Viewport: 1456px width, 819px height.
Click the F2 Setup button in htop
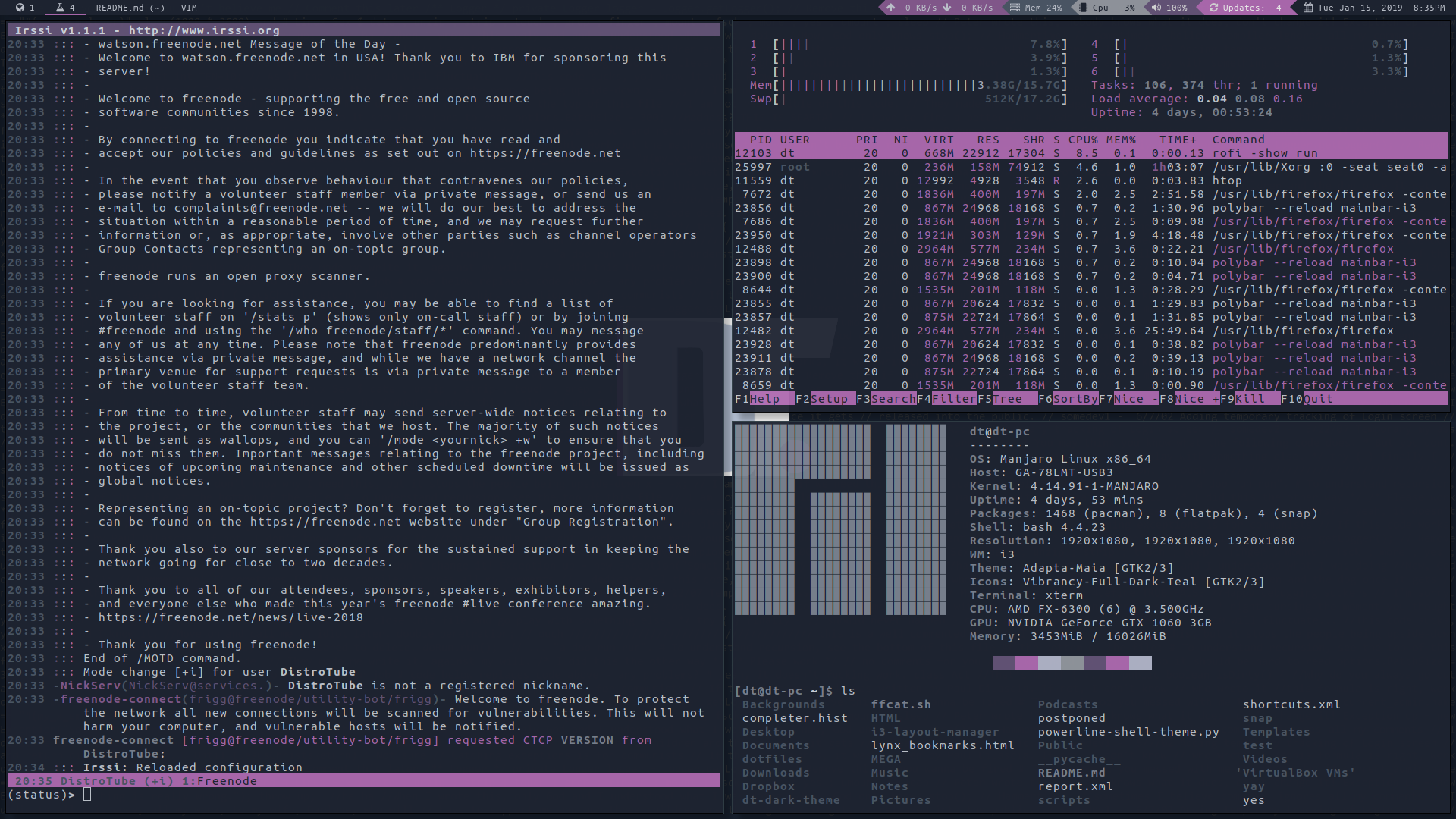click(829, 399)
